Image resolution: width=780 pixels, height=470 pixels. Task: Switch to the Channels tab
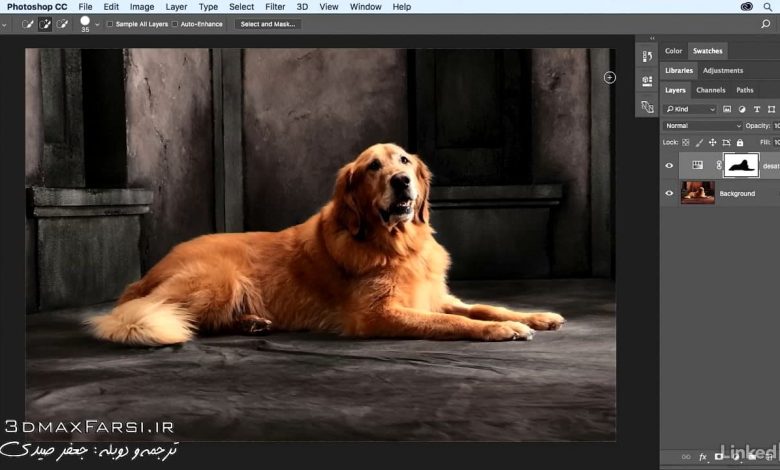point(710,90)
